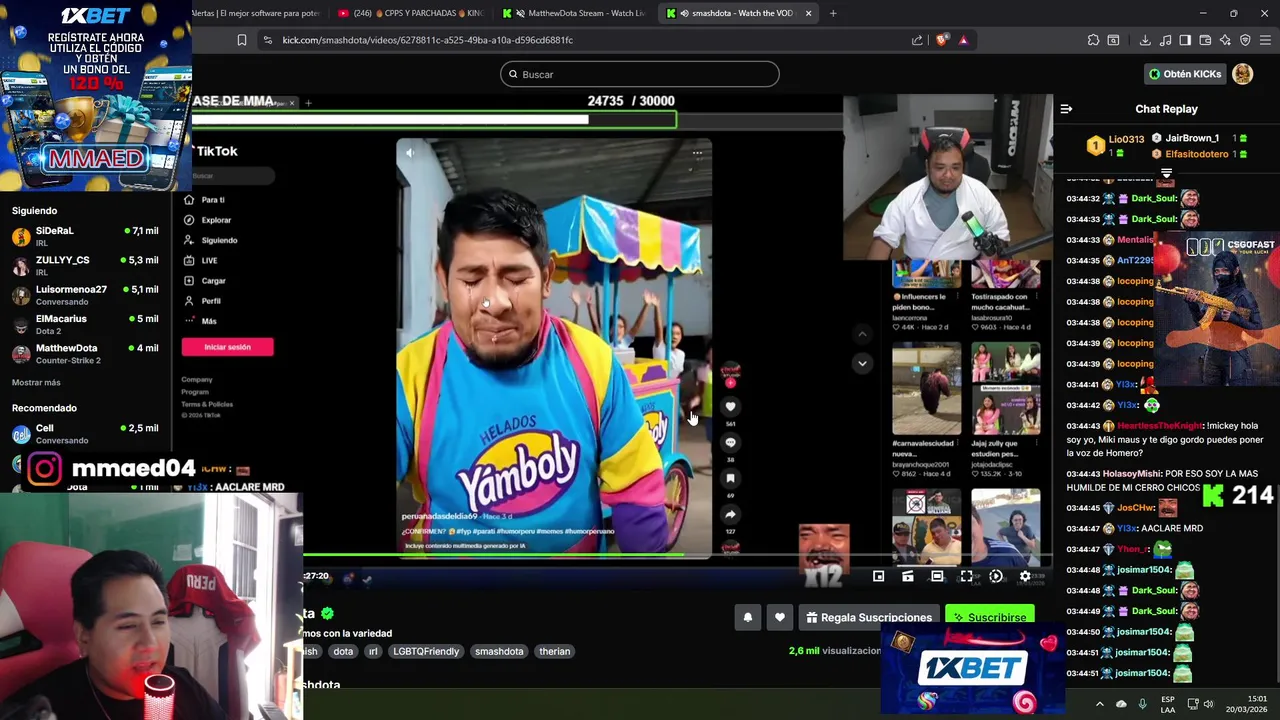
Task: Expand the list with Mostrar más
Action: pyautogui.click(x=36, y=382)
